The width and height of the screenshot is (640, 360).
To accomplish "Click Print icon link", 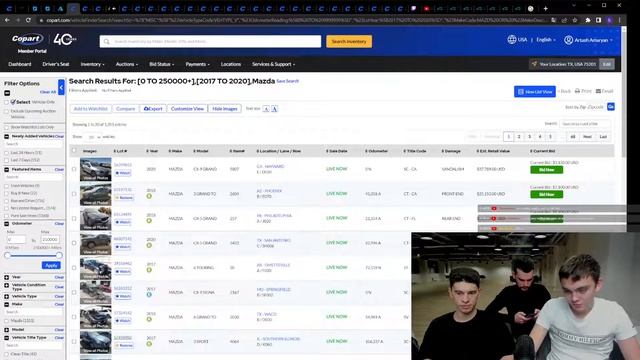I will coord(583,91).
